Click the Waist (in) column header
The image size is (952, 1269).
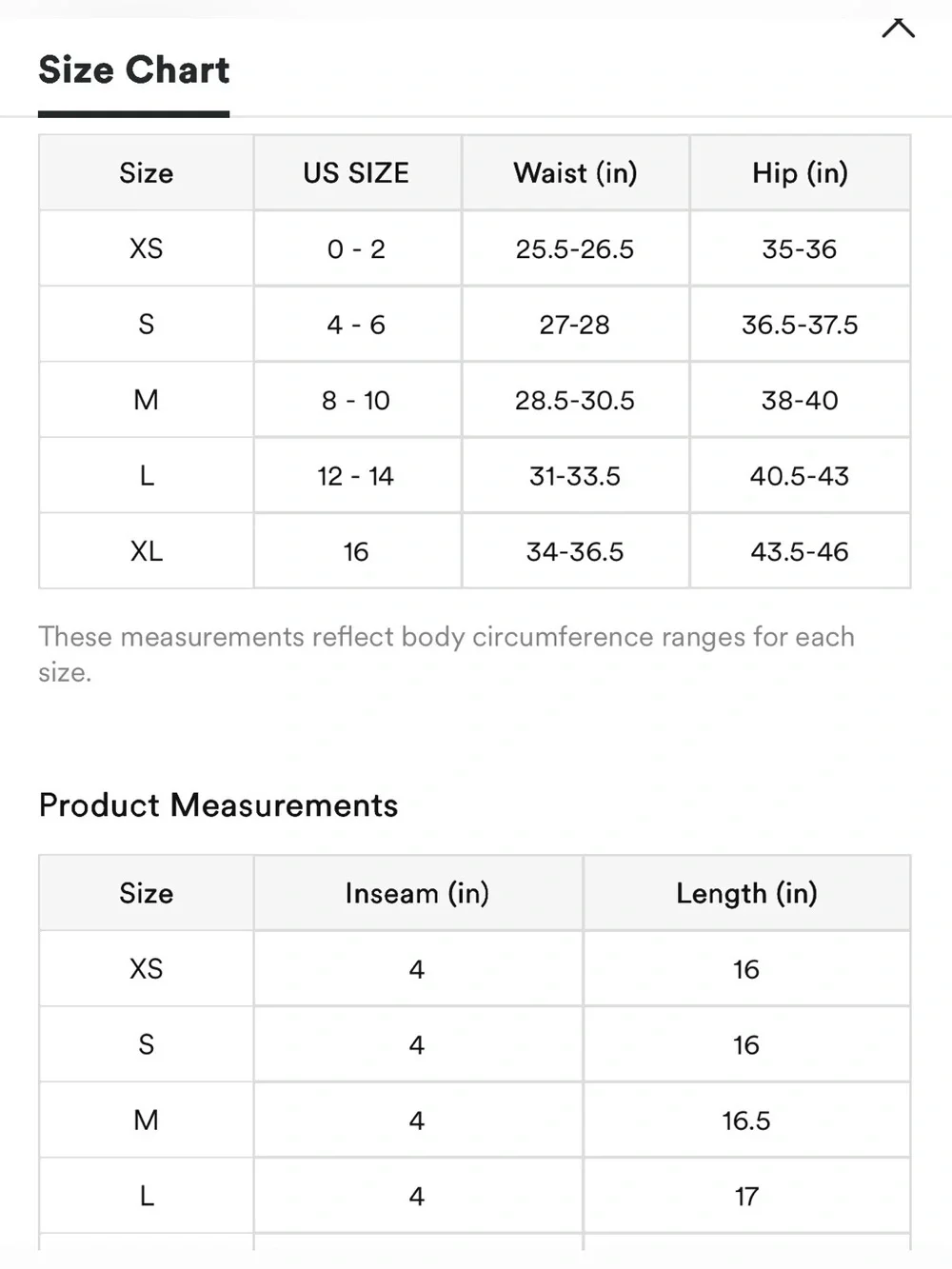coord(575,172)
